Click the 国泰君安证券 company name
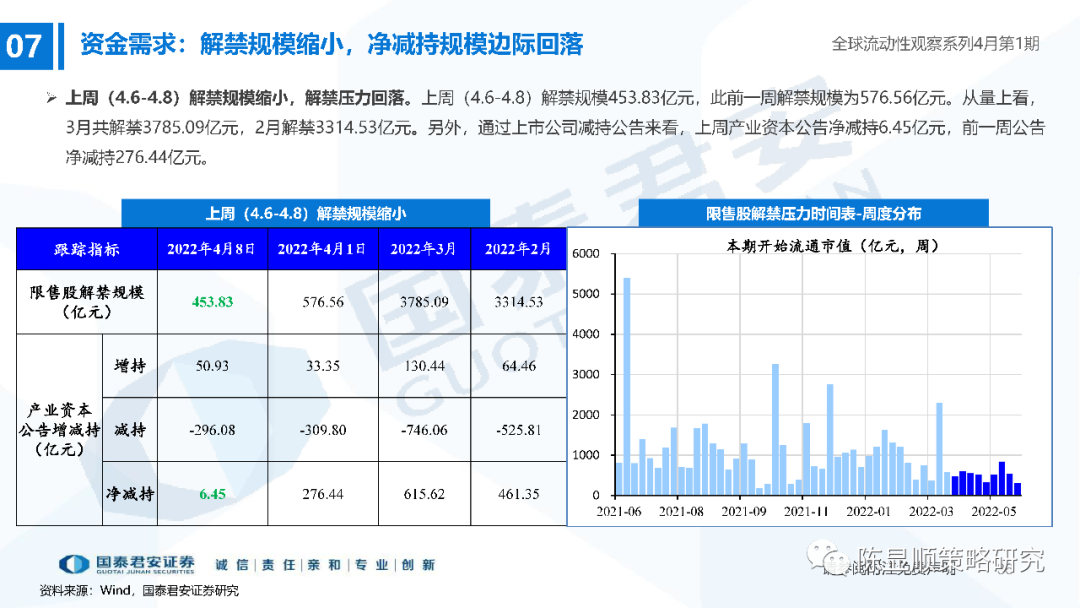The width and height of the screenshot is (1080, 608). tap(145, 563)
